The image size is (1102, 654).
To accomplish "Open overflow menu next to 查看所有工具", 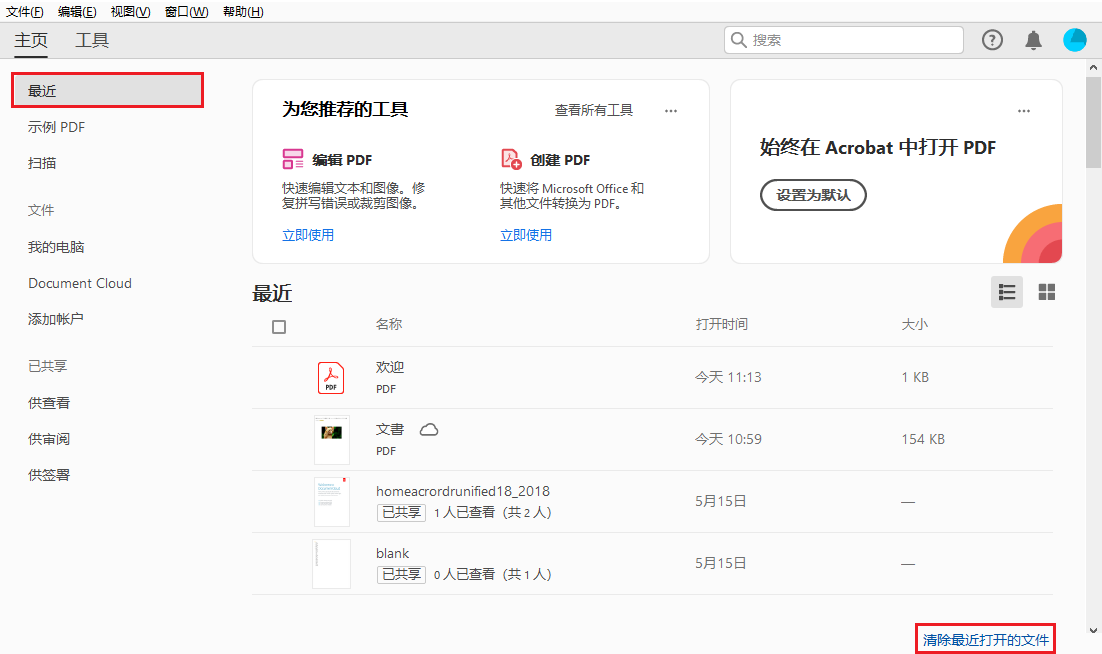I will (670, 110).
